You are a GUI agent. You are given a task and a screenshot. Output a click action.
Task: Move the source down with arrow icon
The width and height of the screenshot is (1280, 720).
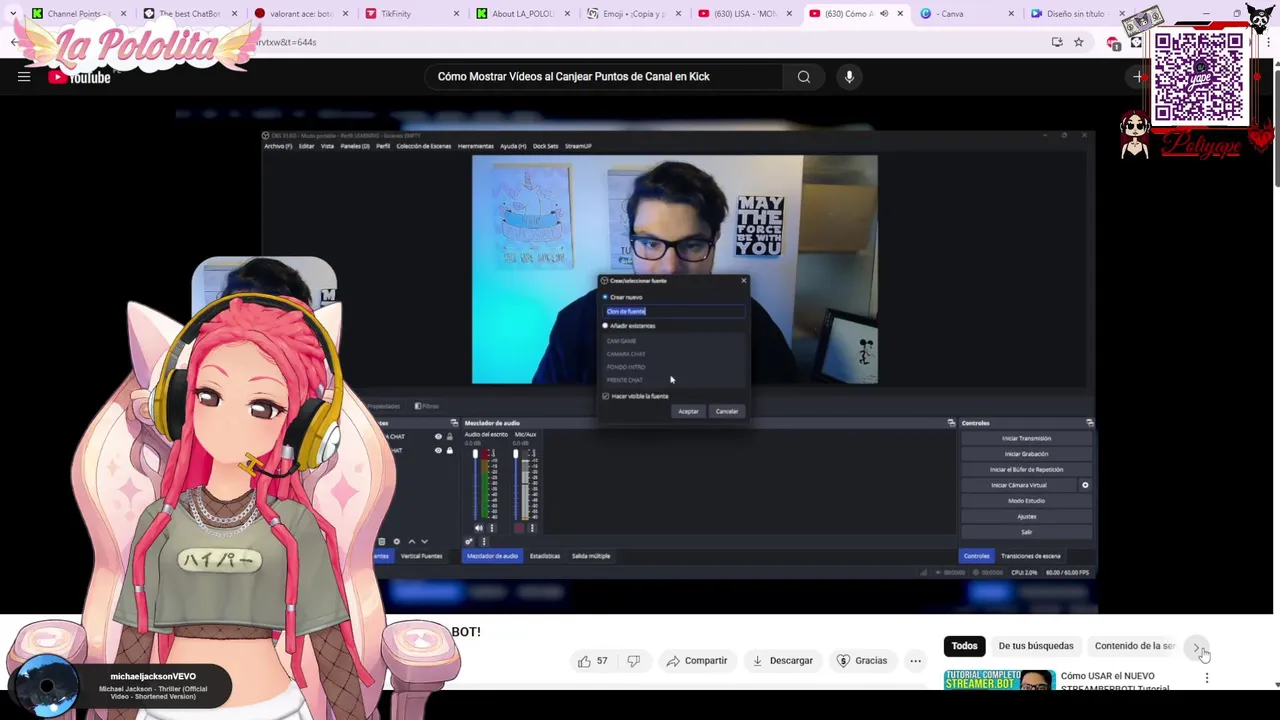click(425, 541)
